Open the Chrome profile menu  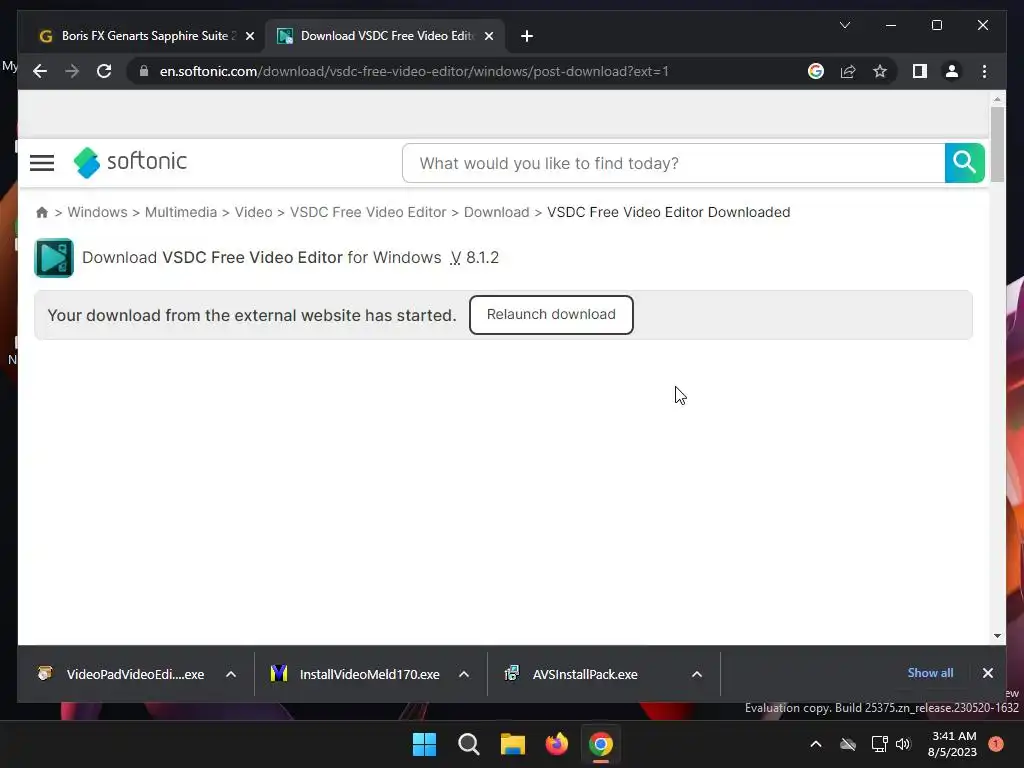tap(952, 71)
